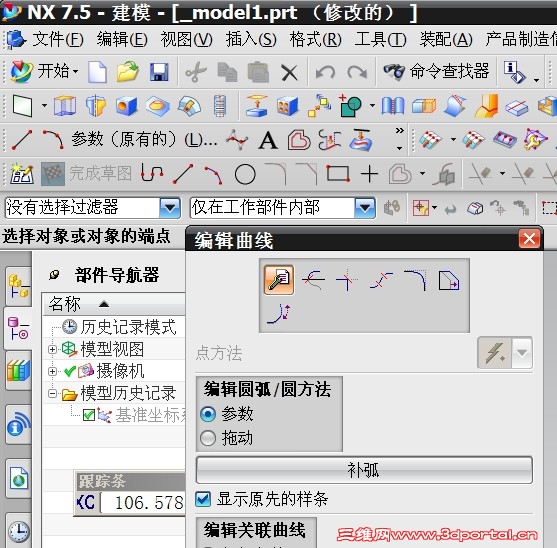Open a file with the folder icon
Viewport: 557px width, 548px height.
(x=128, y=72)
